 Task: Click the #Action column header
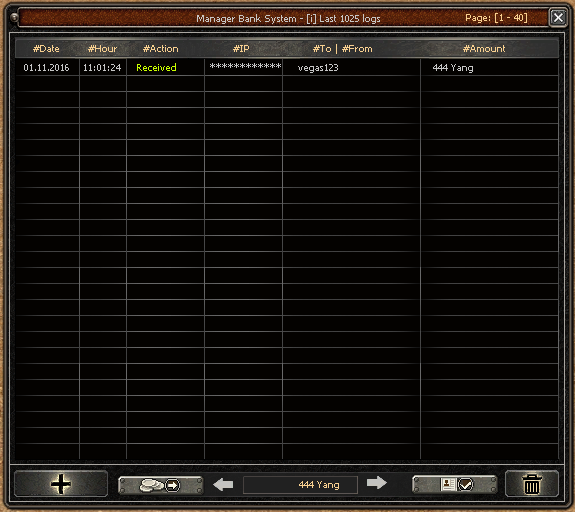161,49
